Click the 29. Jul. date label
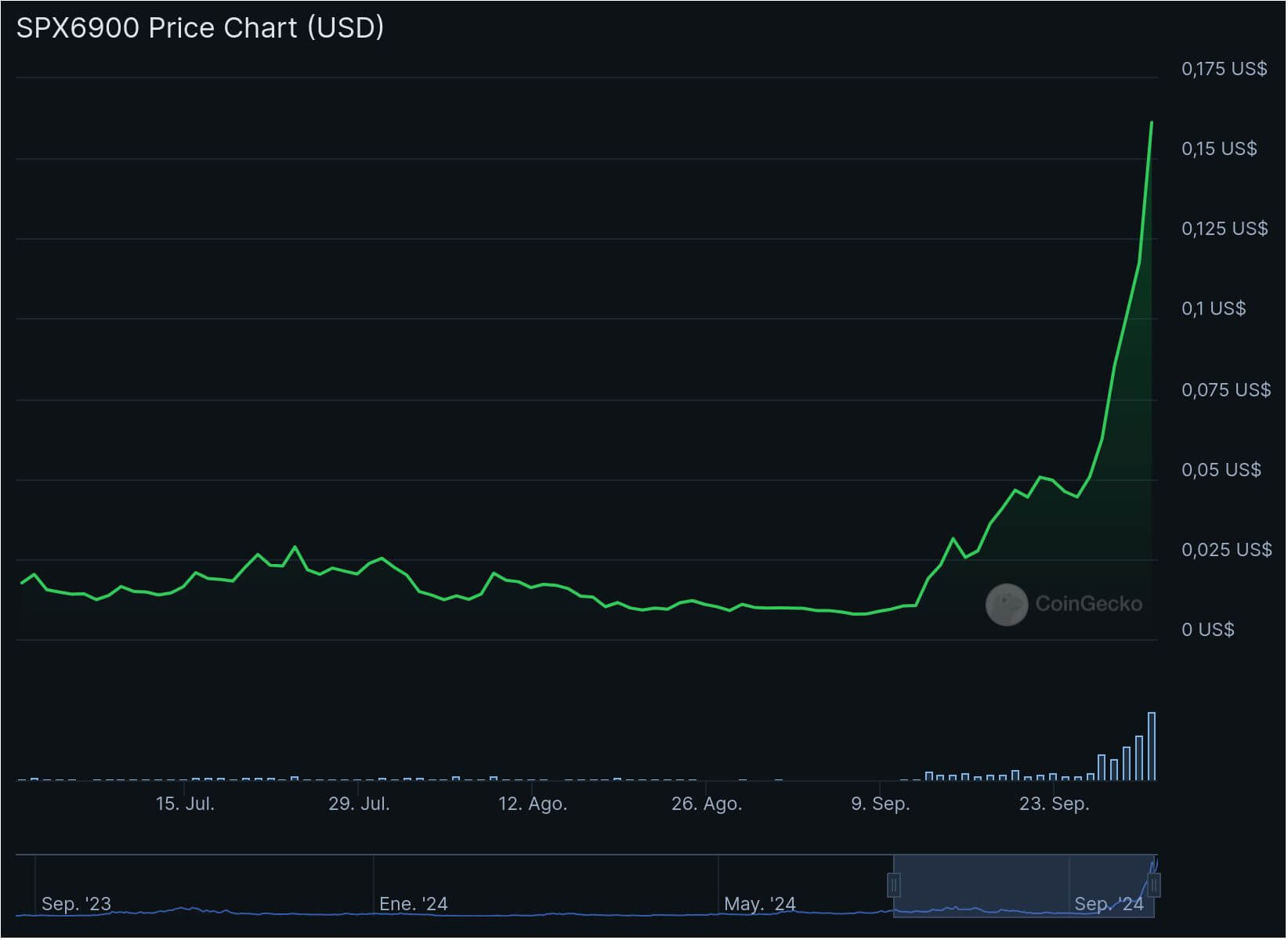 [359, 804]
